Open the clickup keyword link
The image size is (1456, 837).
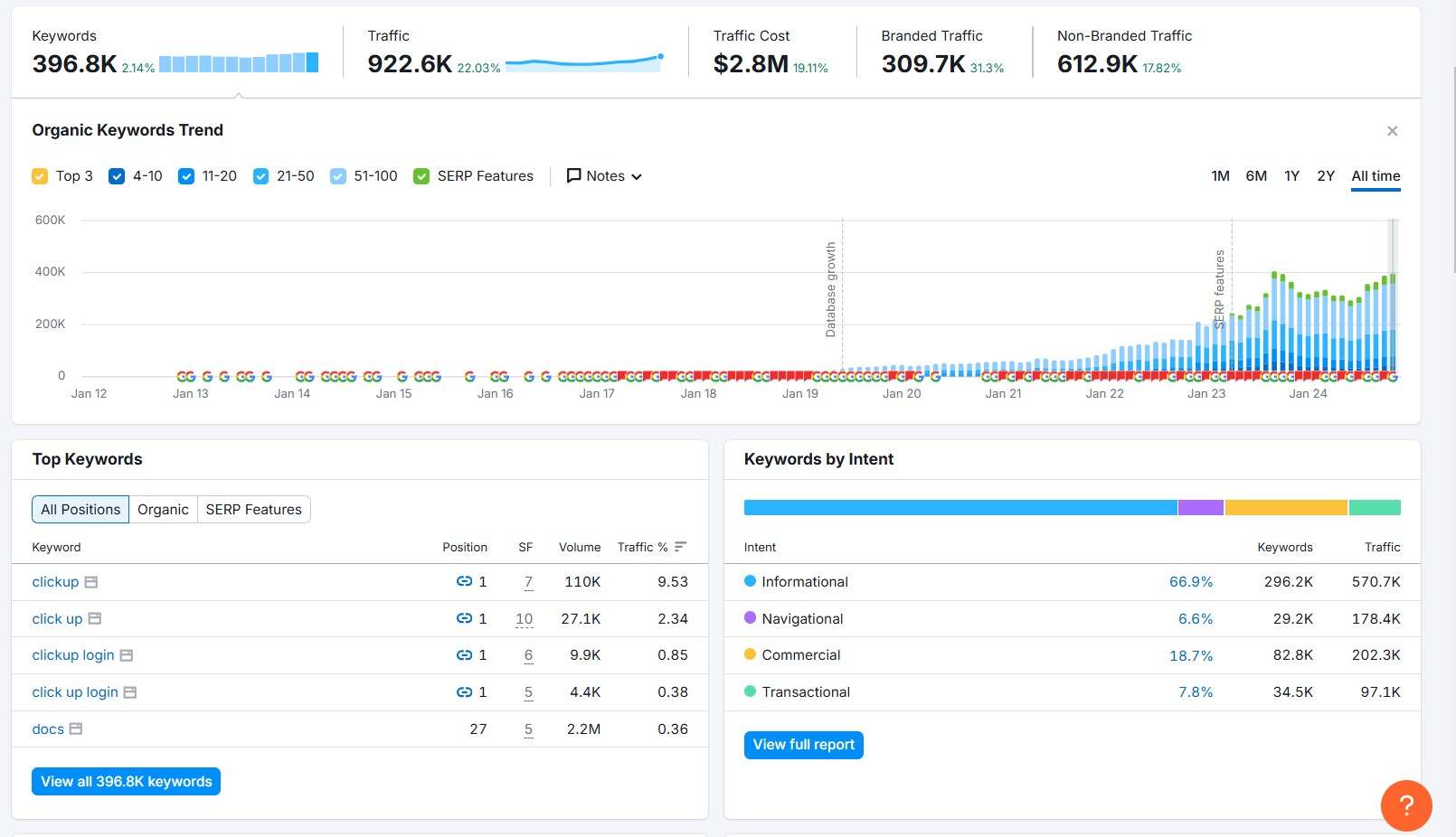[x=55, y=582]
